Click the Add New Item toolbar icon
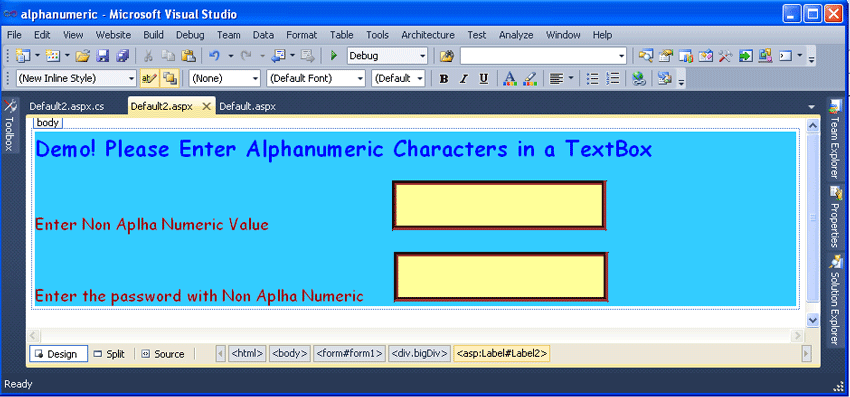Viewport: 850px width, 397px height. point(53,55)
